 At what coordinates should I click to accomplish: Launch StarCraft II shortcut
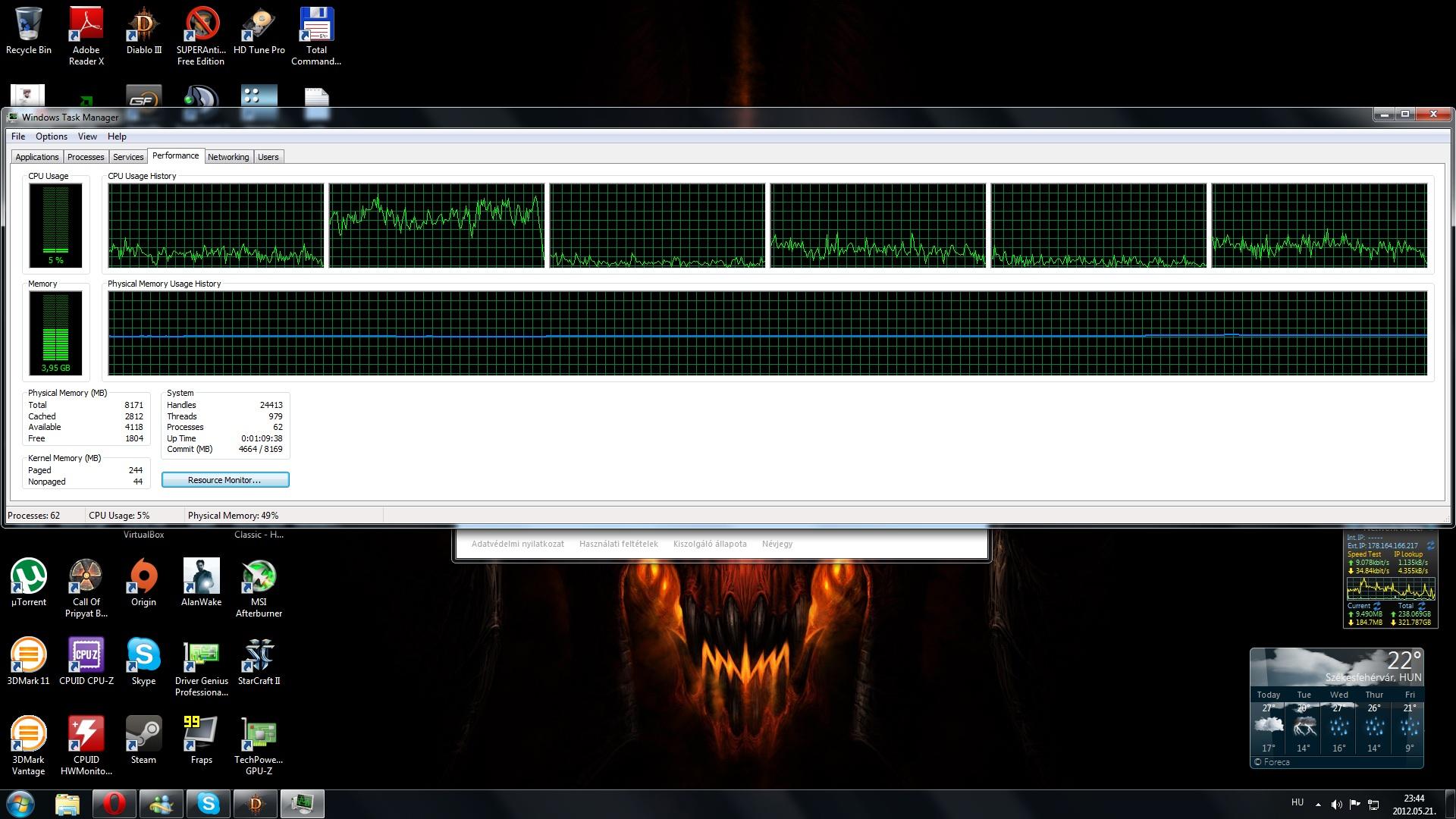click(x=259, y=661)
